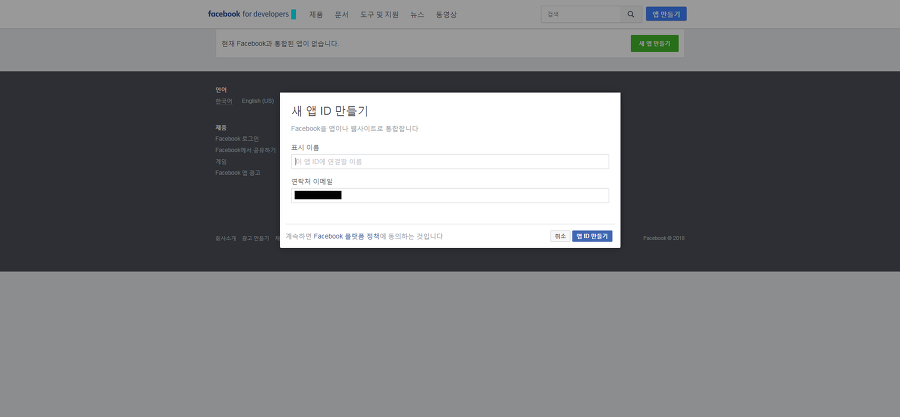Open the 게임 footer link
Screen dimensions: 900x417
click(x=221, y=162)
